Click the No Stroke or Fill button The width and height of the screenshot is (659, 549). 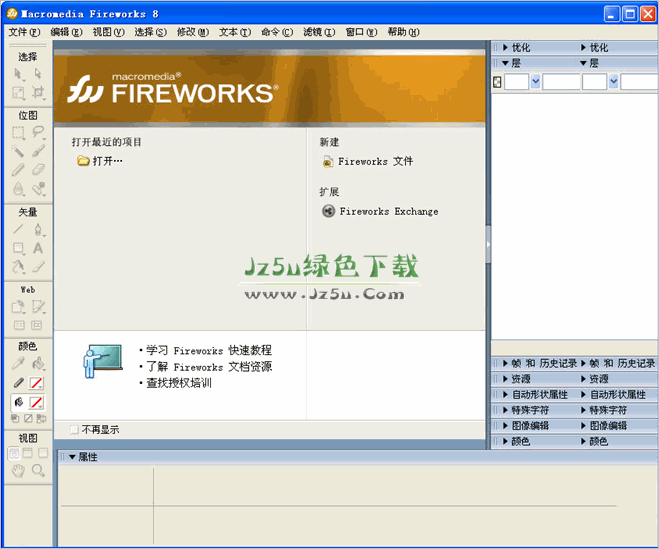(x=28, y=419)
